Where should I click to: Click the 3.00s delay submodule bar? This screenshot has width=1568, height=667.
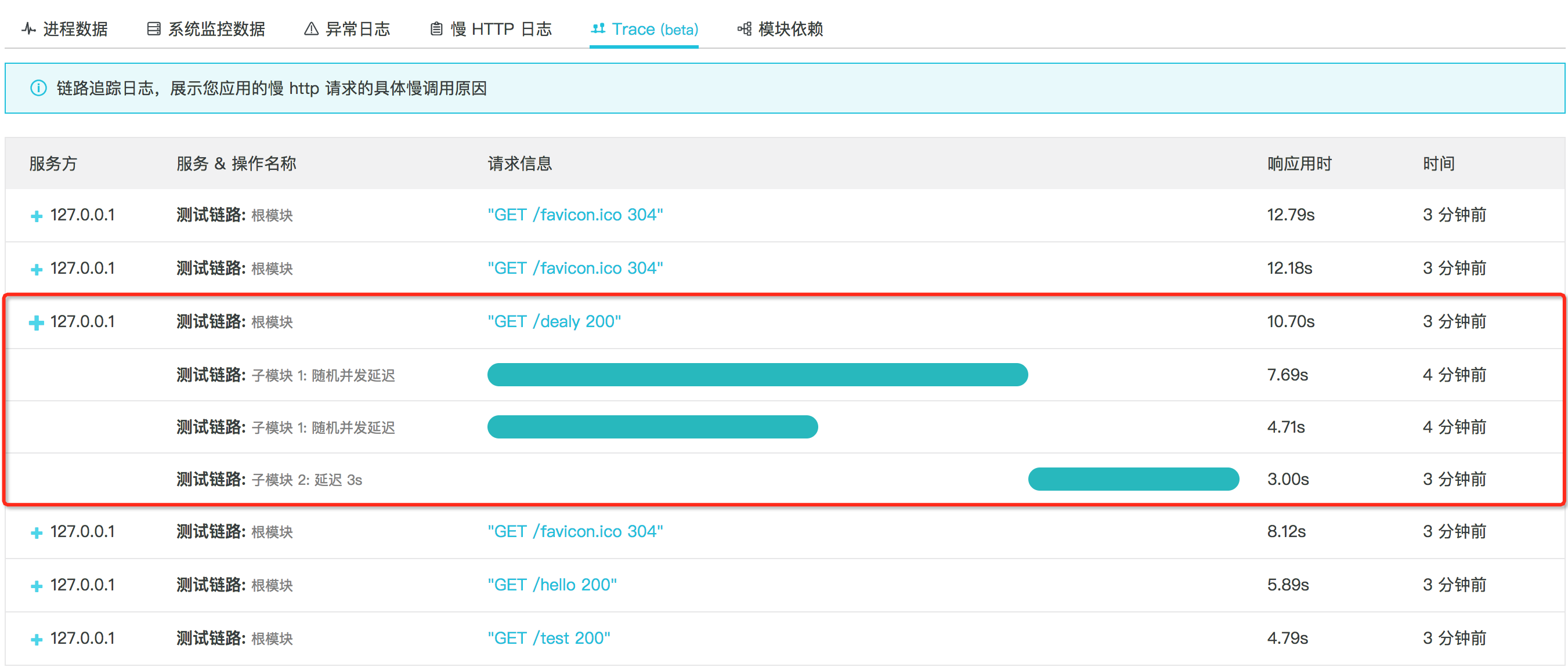coord(1133,479)
